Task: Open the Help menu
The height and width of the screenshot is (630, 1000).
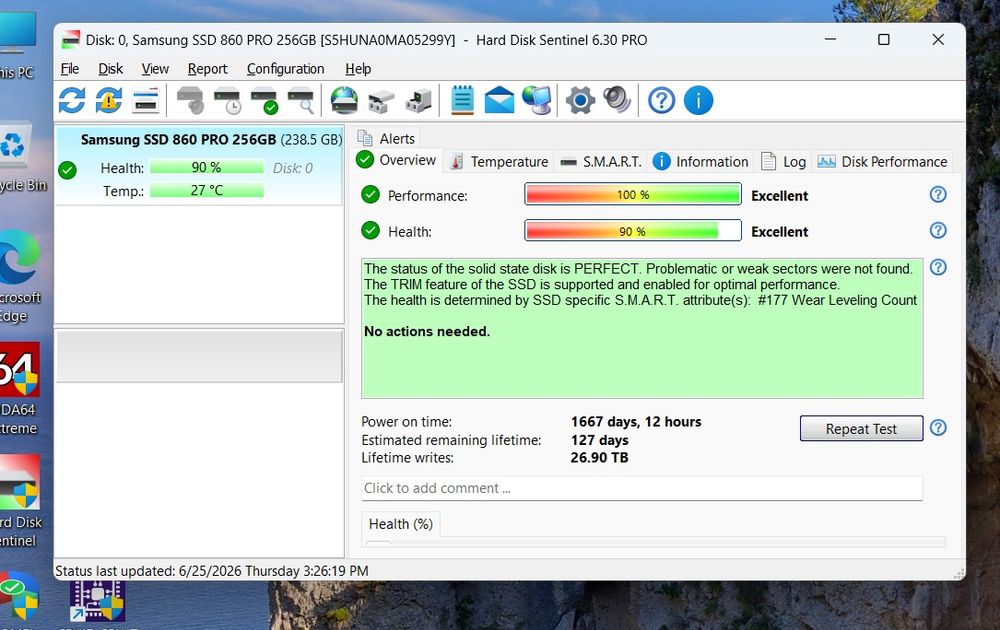Action: (358, 69)
